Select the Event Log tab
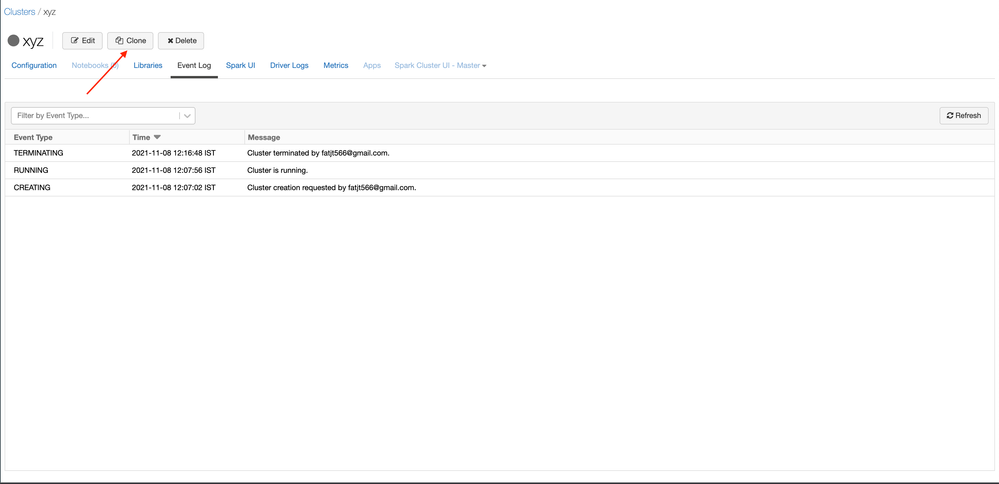The image size is (999, 484). pyautogui.click(x=194, y=66)
